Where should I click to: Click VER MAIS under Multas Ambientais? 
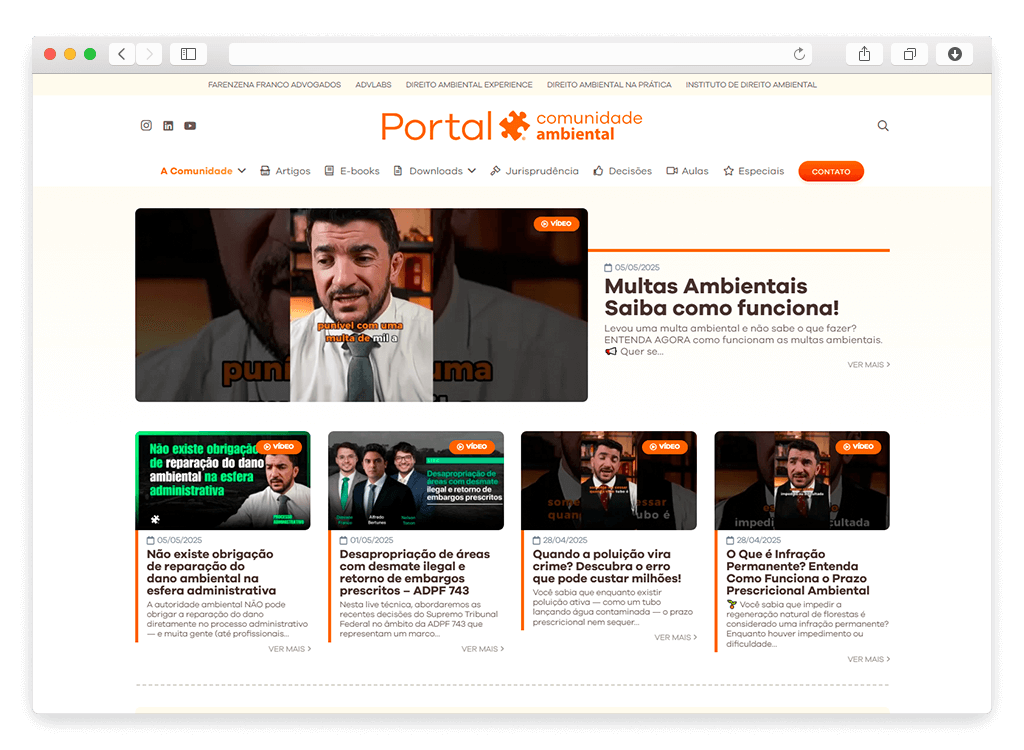coord(868,365)
